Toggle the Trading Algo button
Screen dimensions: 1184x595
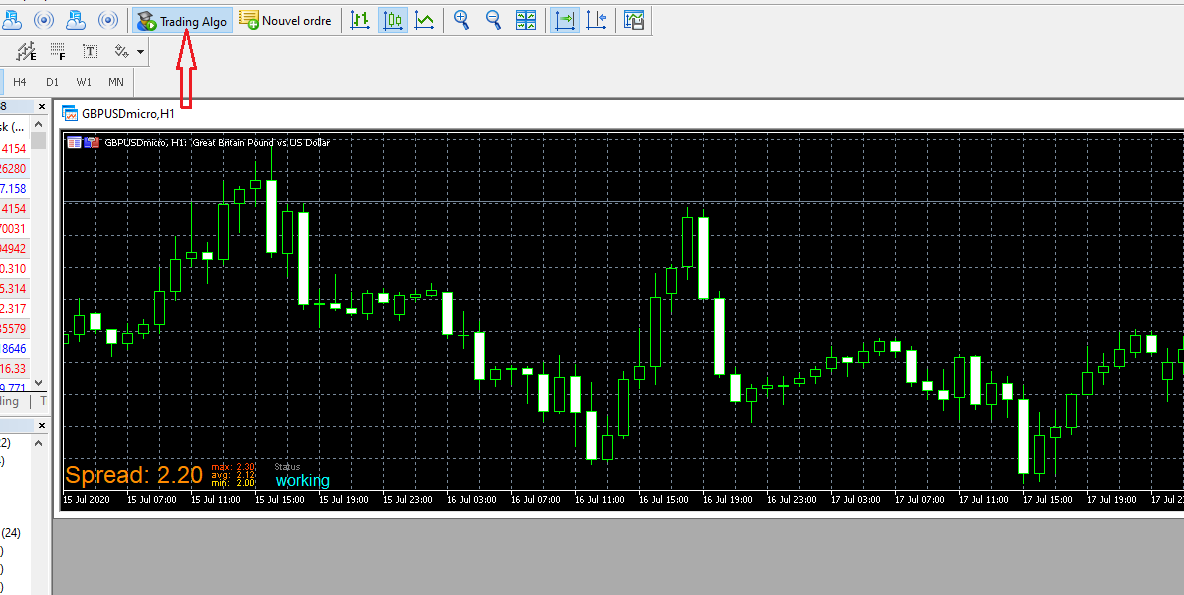click(182, 21)
